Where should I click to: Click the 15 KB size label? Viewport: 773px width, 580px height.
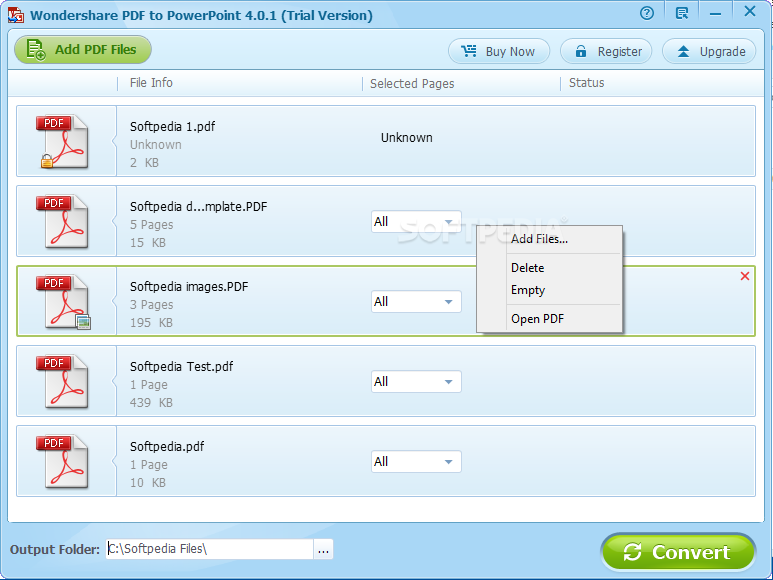pos(147,243)
